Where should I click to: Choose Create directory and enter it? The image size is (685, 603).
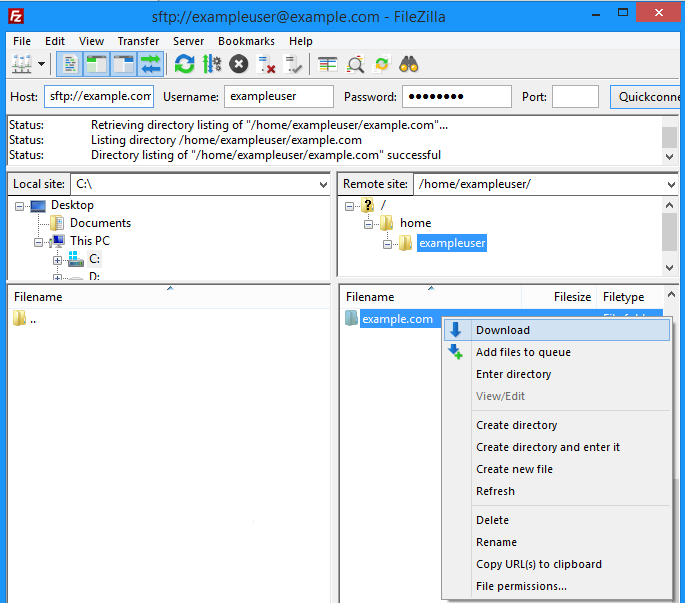click(x=557, y=447)
